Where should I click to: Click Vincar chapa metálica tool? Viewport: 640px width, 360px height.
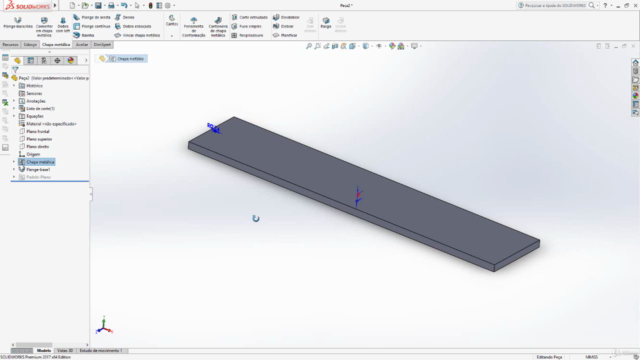[137, 35]
